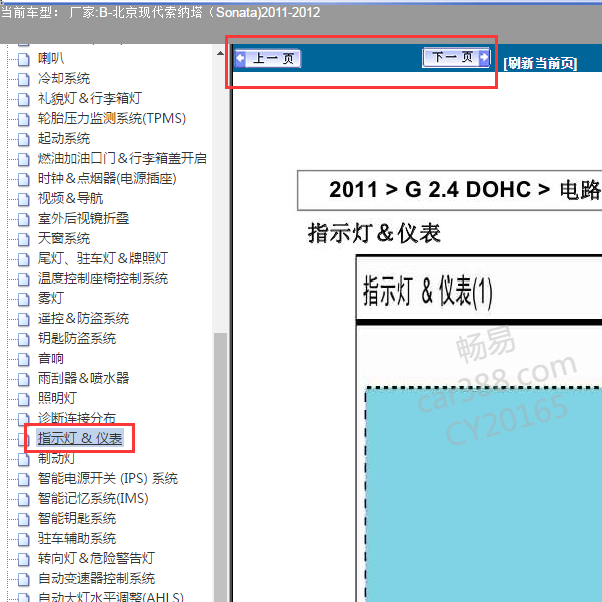Click document icon beside 钥匙防盗系统
602x602 pixels.
[x=24, y=339]
